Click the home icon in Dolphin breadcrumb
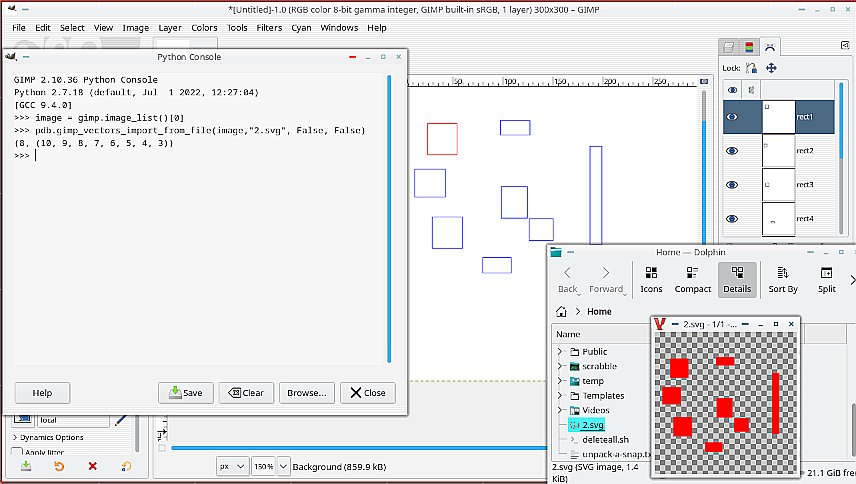856x484 pixels. click(x=561, y=312)
